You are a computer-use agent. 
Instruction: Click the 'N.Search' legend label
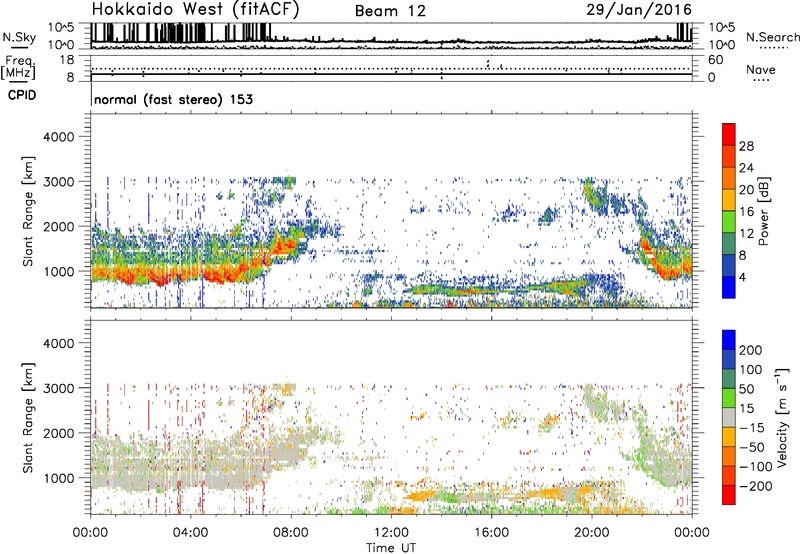pos(772,37)
